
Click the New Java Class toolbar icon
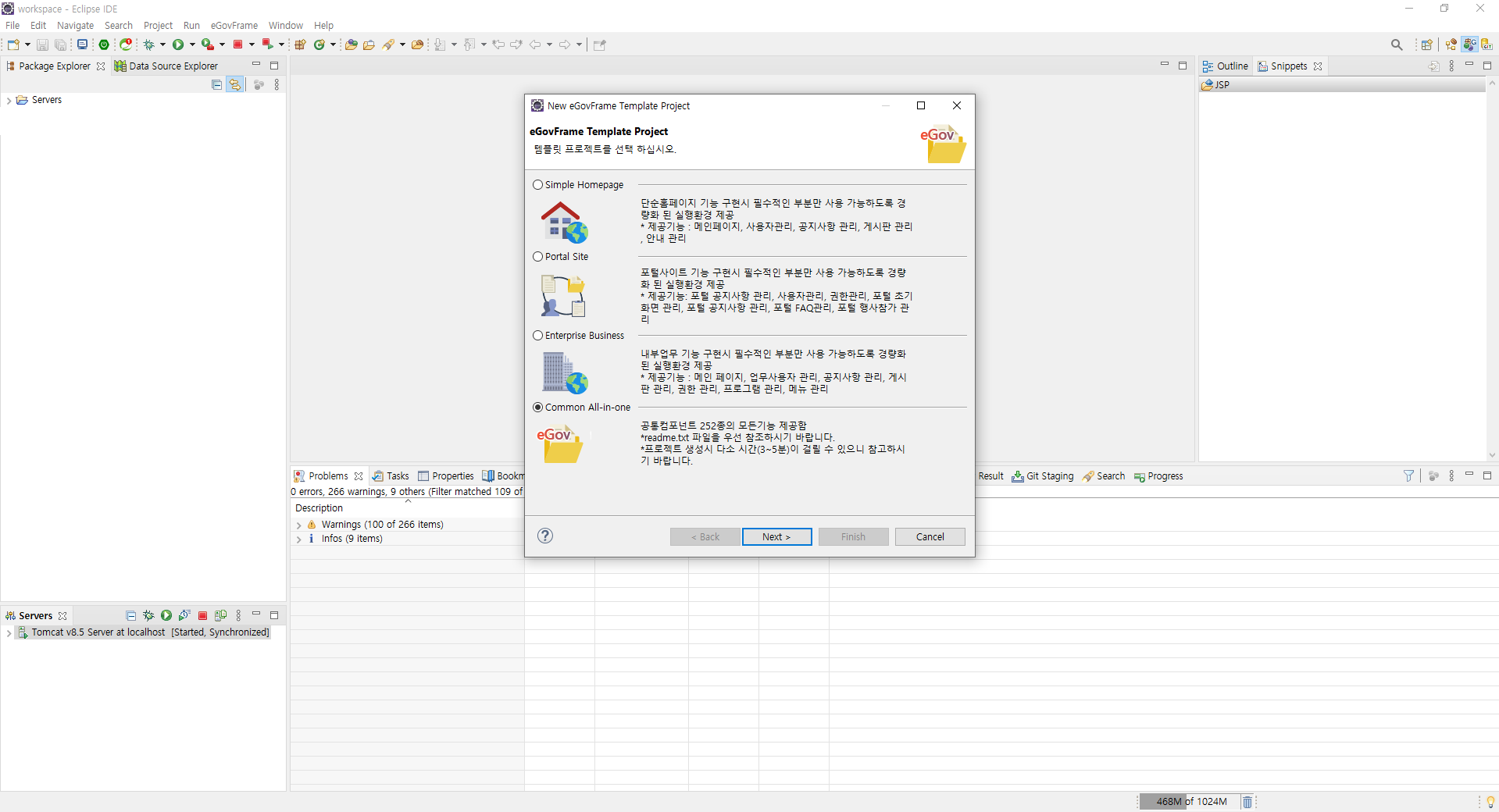[319, 45]
